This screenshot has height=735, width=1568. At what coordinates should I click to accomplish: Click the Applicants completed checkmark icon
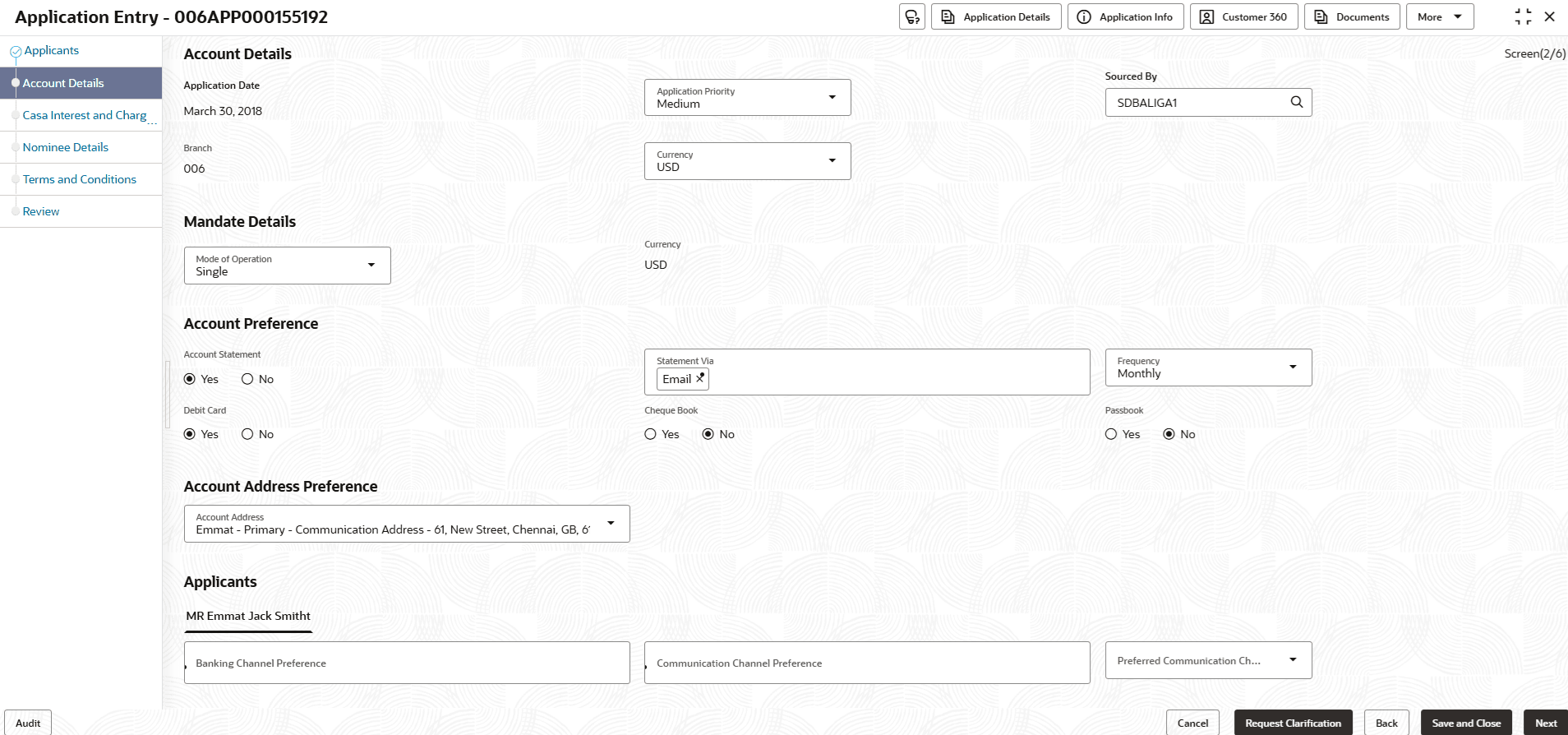[x=16, y=51]
